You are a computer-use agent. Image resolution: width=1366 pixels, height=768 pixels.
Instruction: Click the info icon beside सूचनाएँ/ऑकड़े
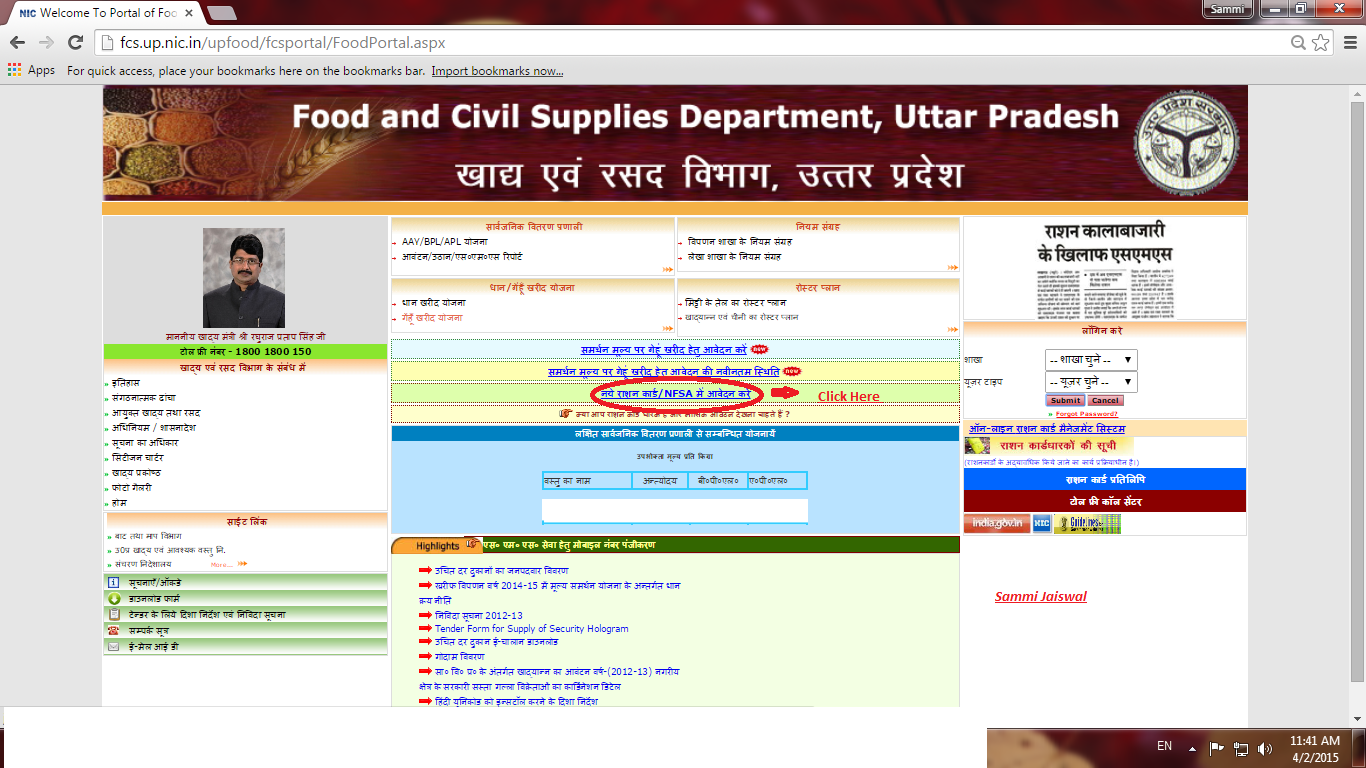113,583
